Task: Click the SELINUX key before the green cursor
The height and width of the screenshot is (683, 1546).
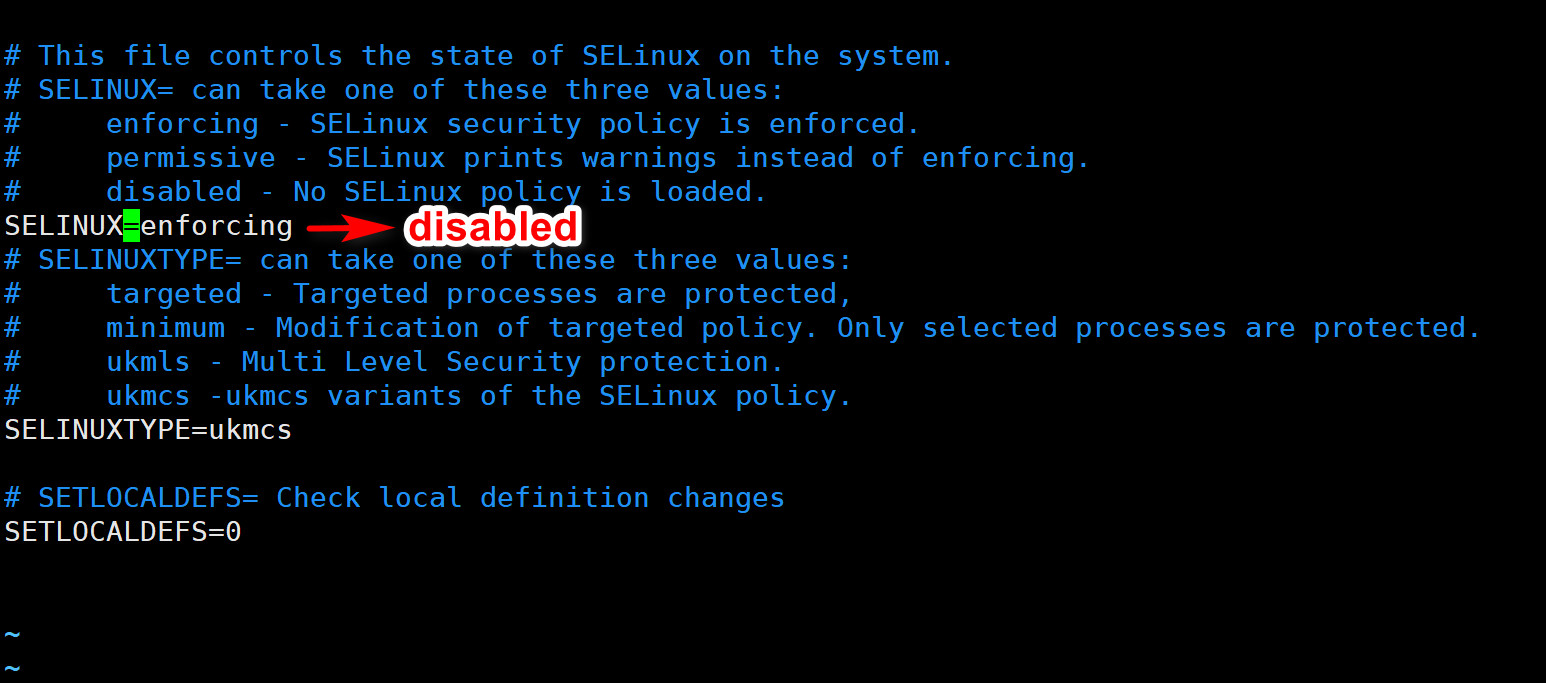Action: tap(63, 226)
